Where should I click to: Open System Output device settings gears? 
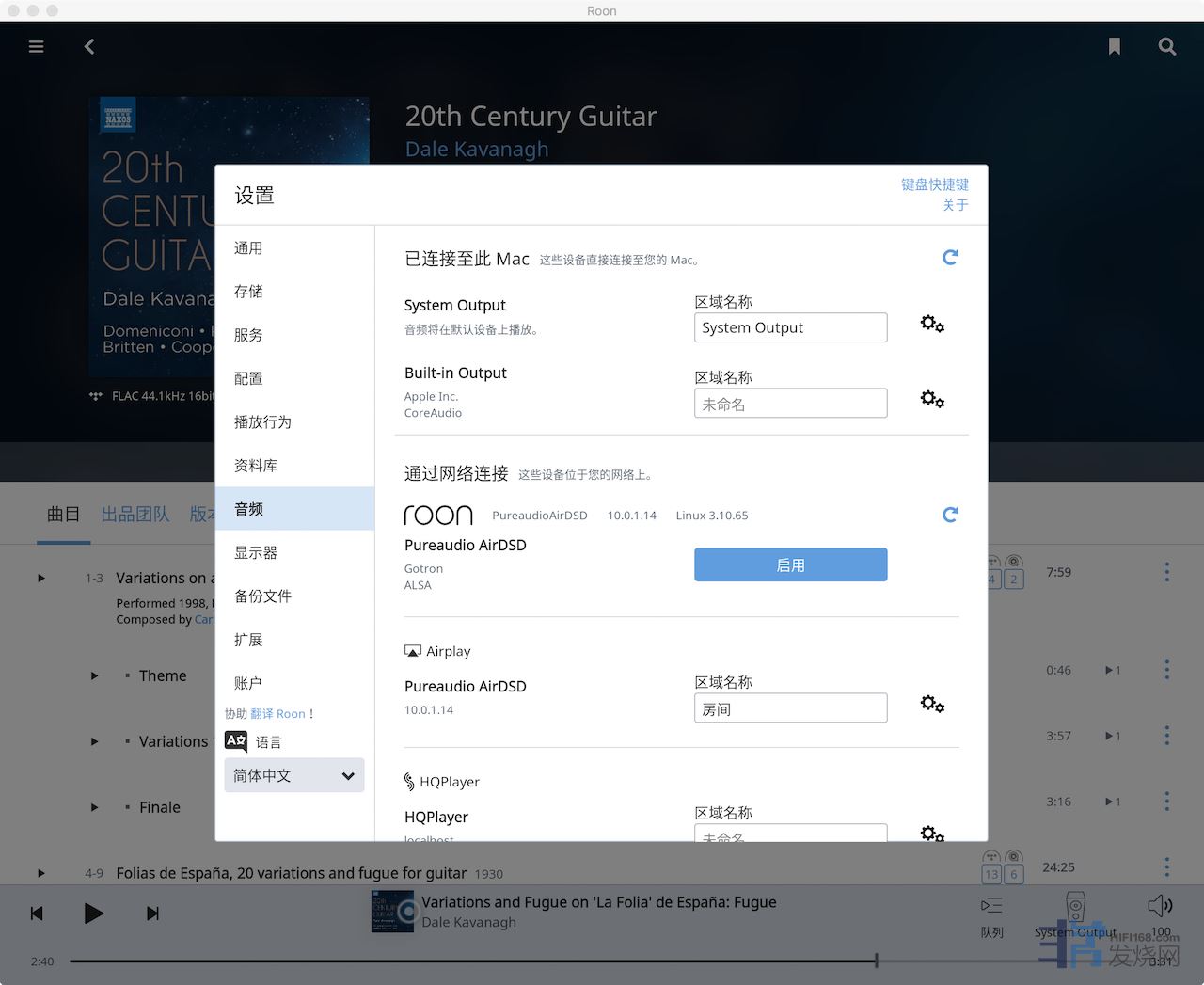932,325
